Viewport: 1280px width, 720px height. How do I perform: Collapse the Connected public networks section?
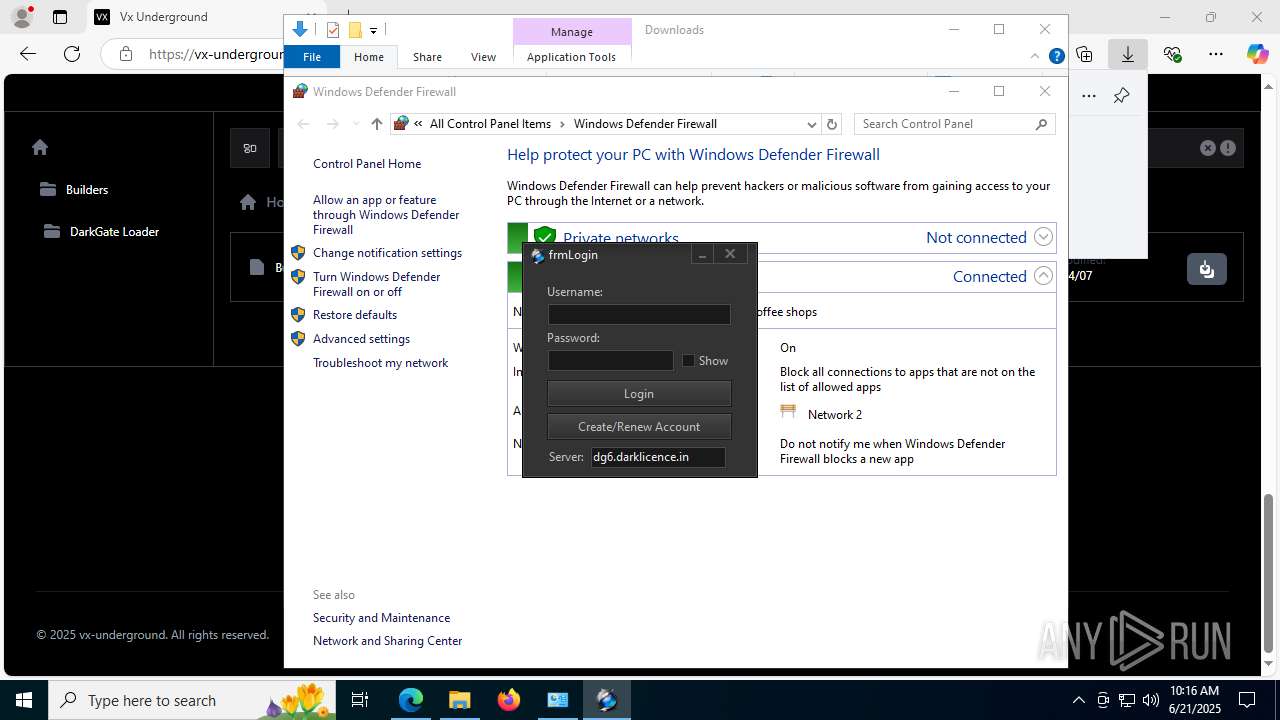point(1043,276)
